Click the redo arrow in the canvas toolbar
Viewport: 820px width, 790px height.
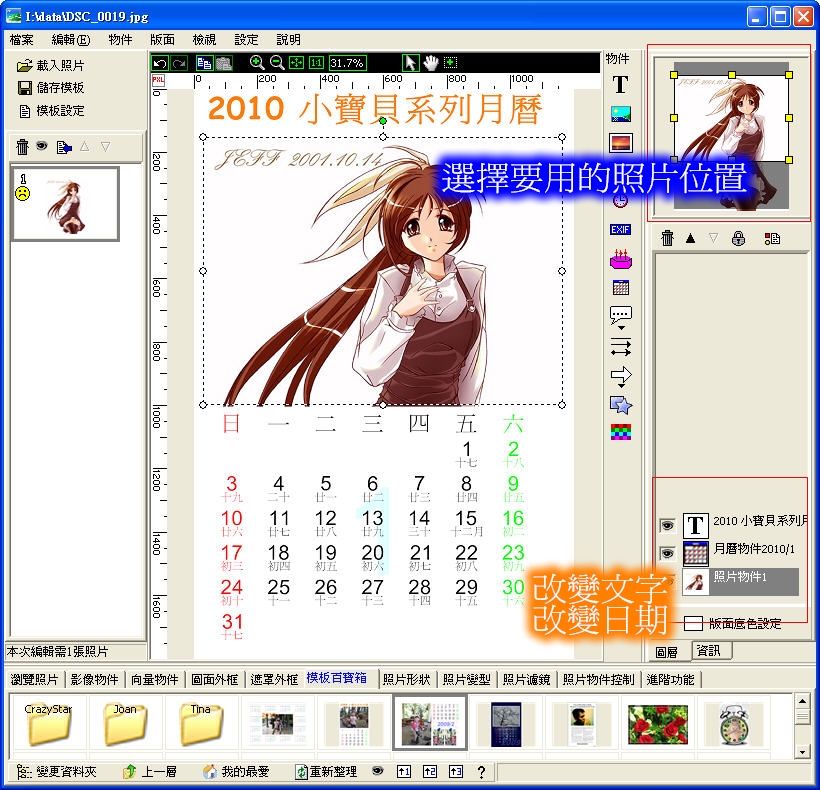179,64
